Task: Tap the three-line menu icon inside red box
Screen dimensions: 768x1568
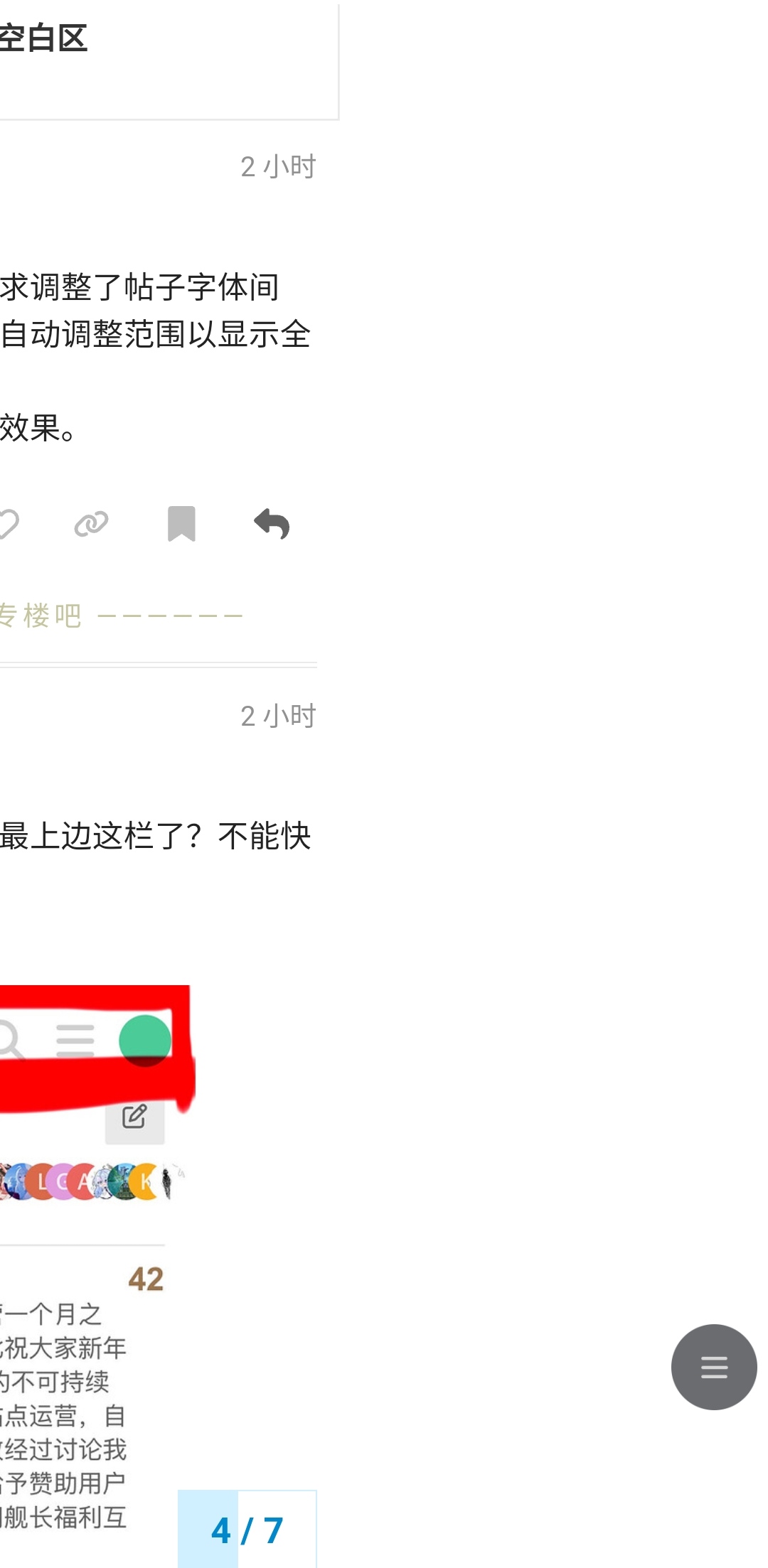Action: pos(75,1041)
